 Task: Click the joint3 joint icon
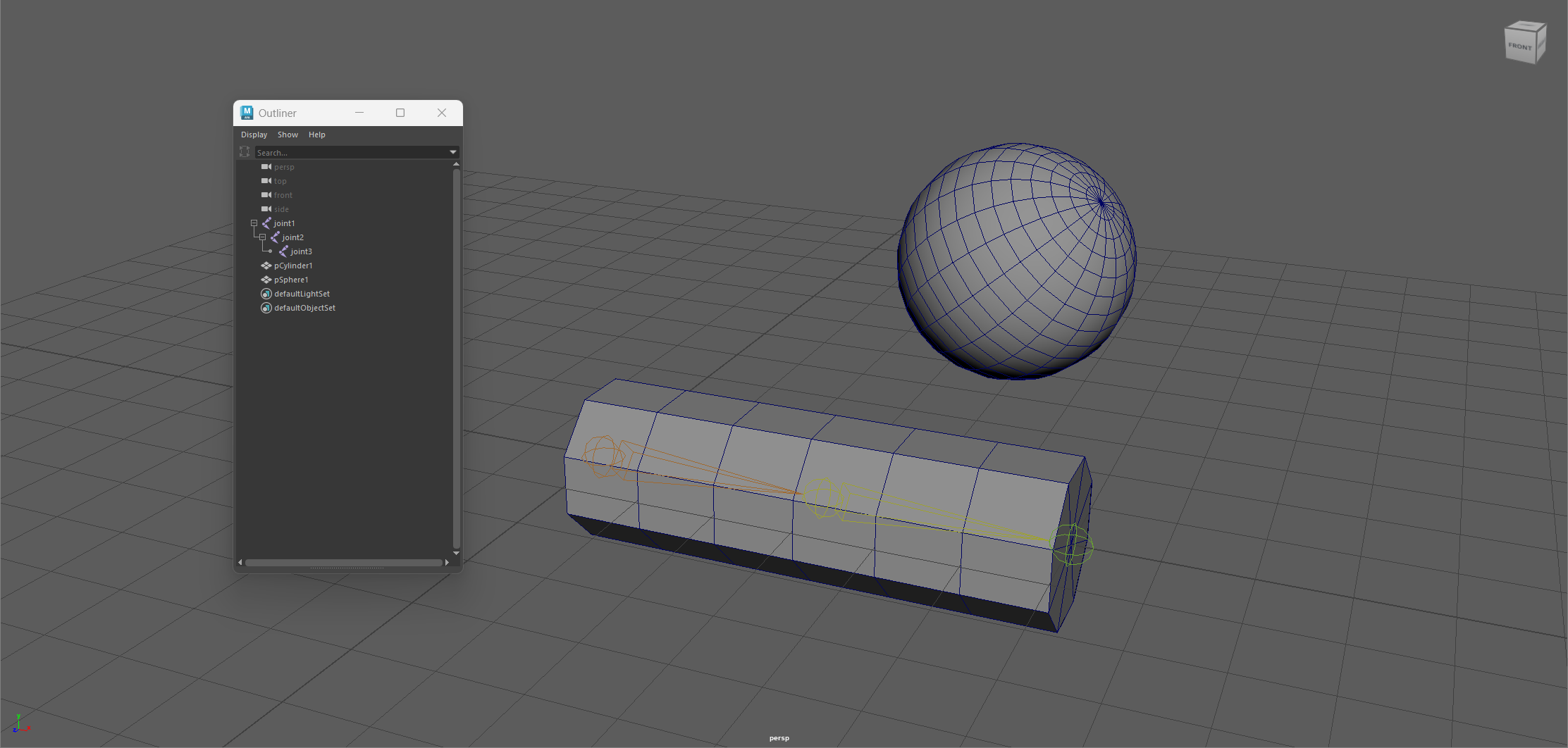[283, 251]
